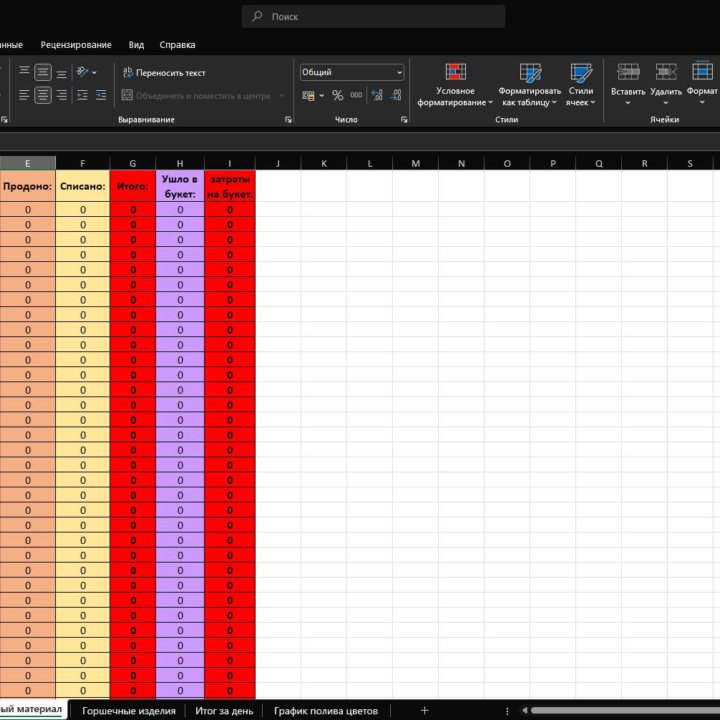Add a new sheet with the plus button
The width and height of the screenshot is (720, 720).
point(424,710)
